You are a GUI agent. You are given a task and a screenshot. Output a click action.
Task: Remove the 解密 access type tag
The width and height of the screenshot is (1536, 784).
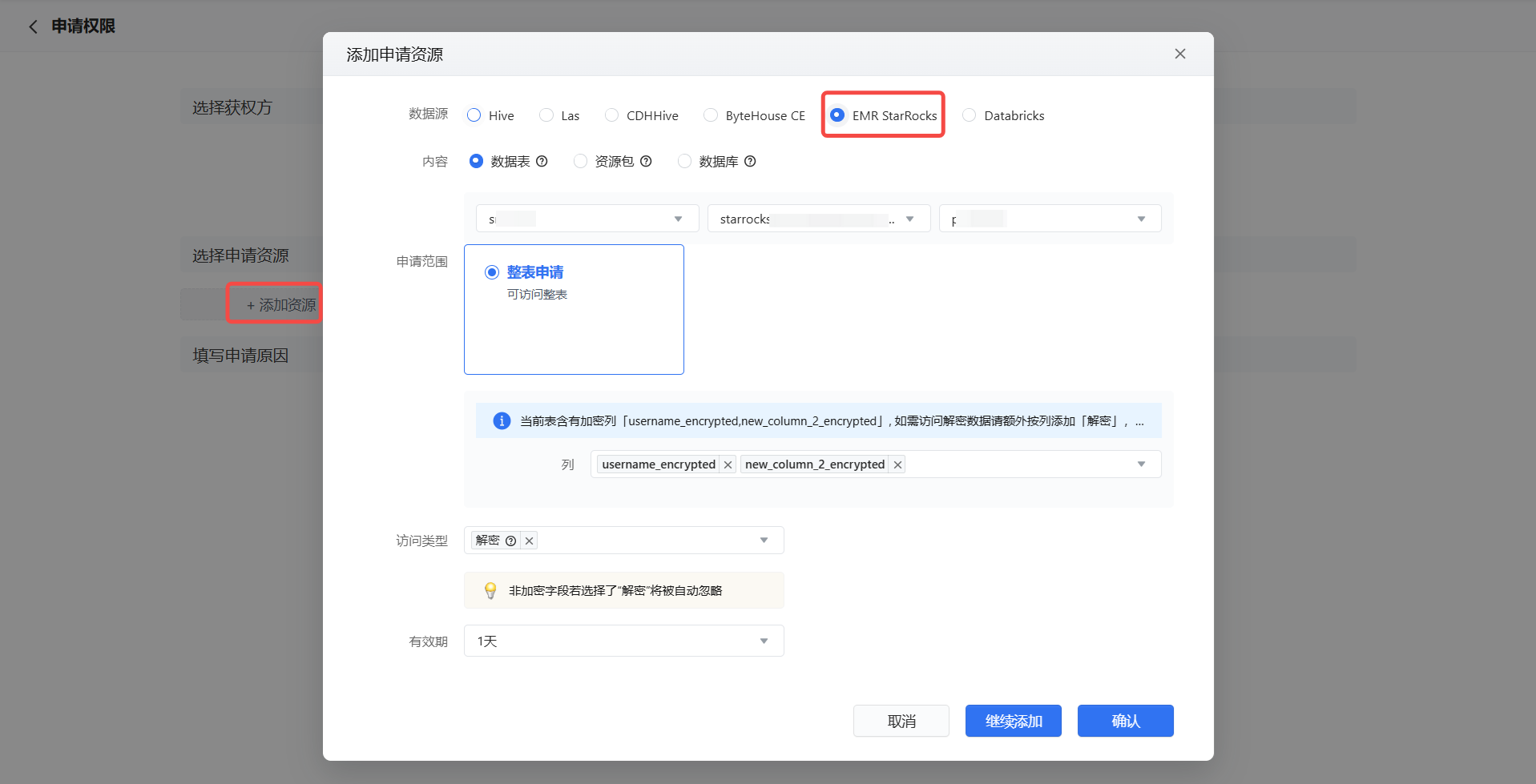(529, 541)
